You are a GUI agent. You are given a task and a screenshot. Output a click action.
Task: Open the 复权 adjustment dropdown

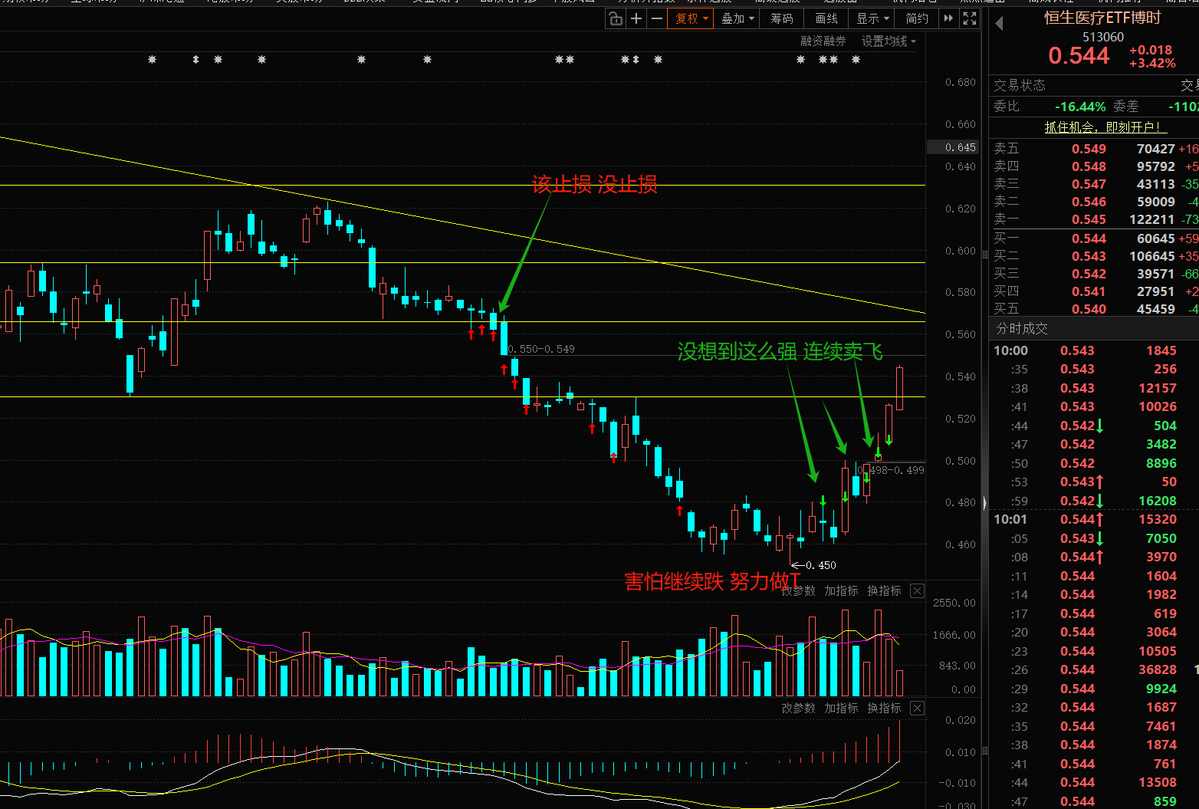[x=690, y=19]
